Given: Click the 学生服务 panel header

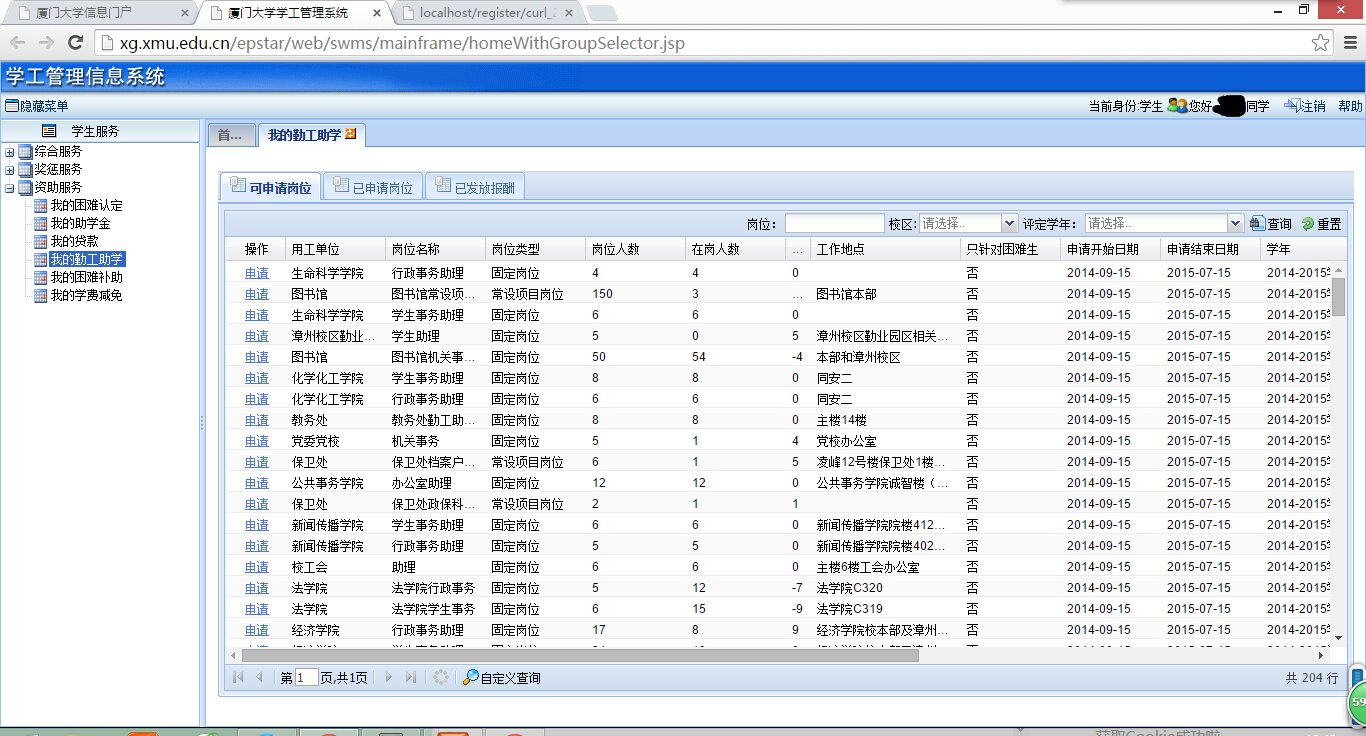Looking at the screenshot, I should (x=100, y=131).
